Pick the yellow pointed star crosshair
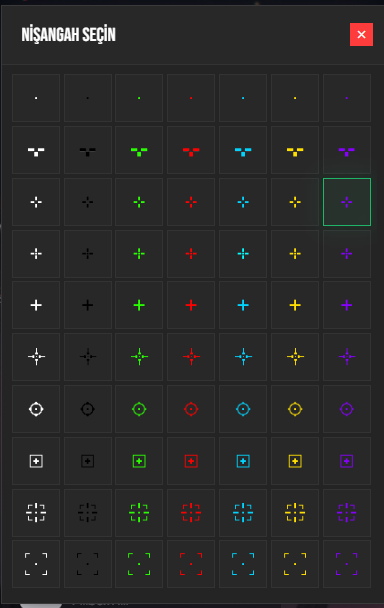384x608 pixels. coord(295,357)
